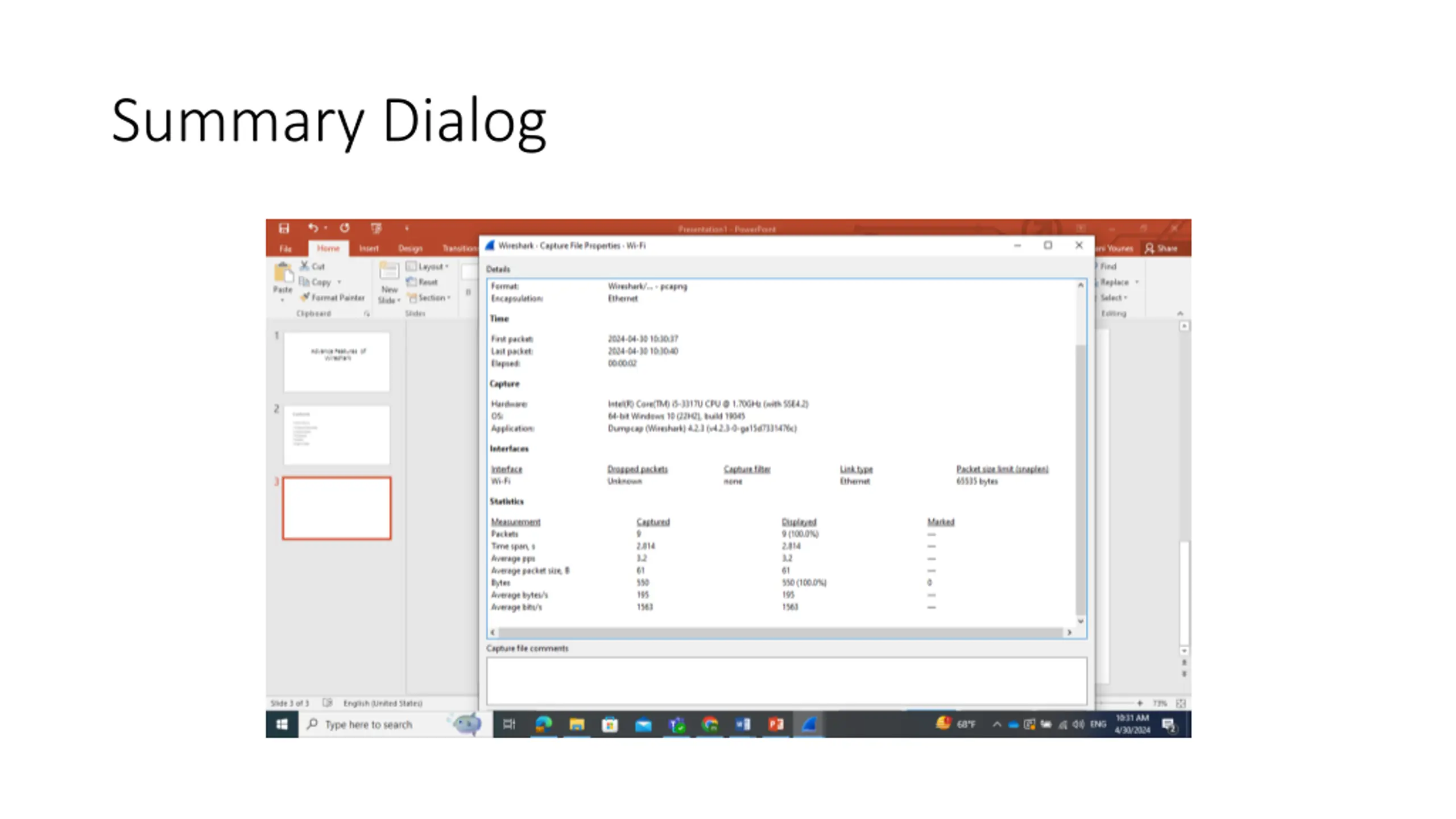Open the Layout dropdown

click(428, 266)
